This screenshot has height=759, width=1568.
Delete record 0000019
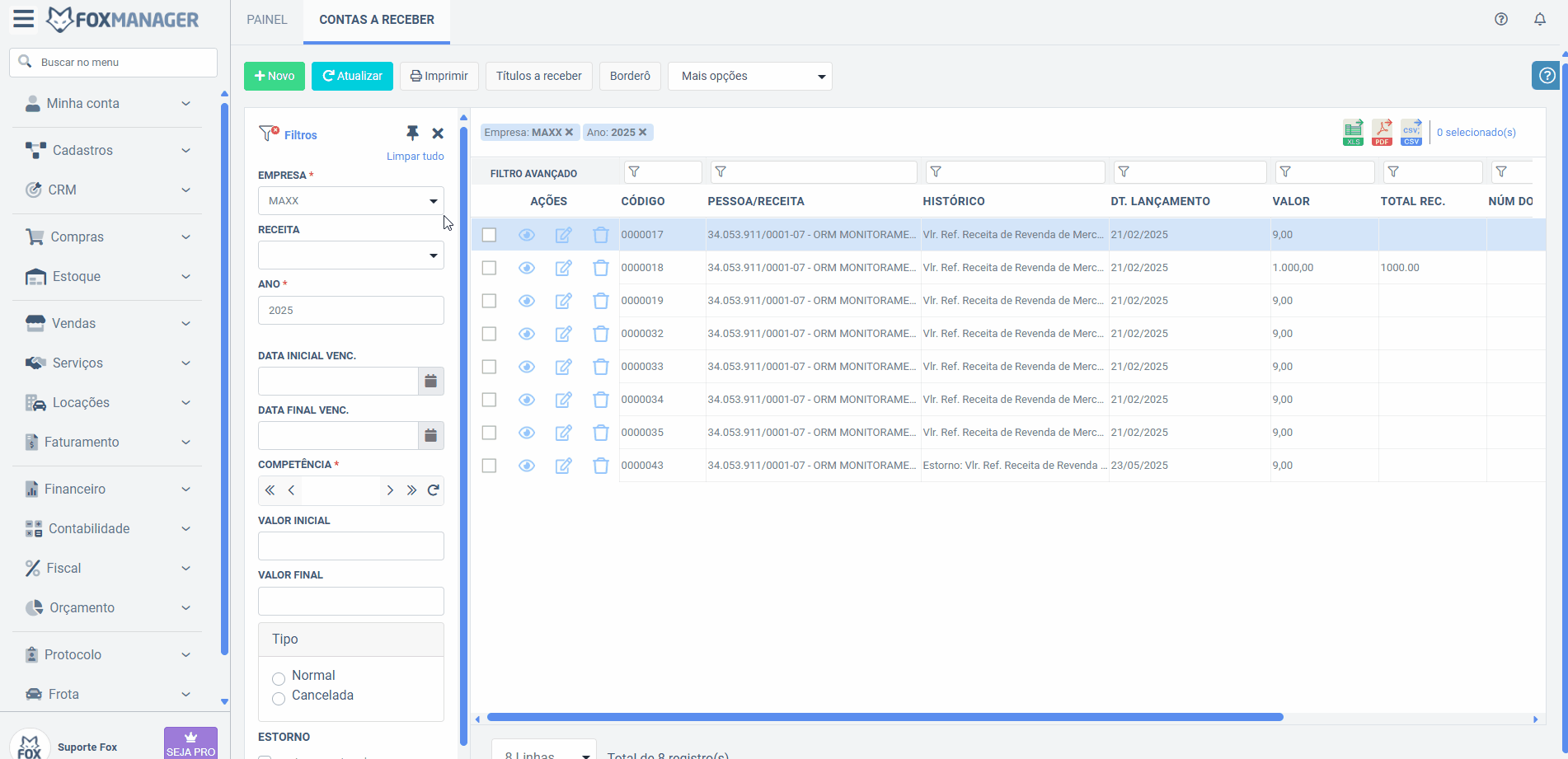point(601,301)
